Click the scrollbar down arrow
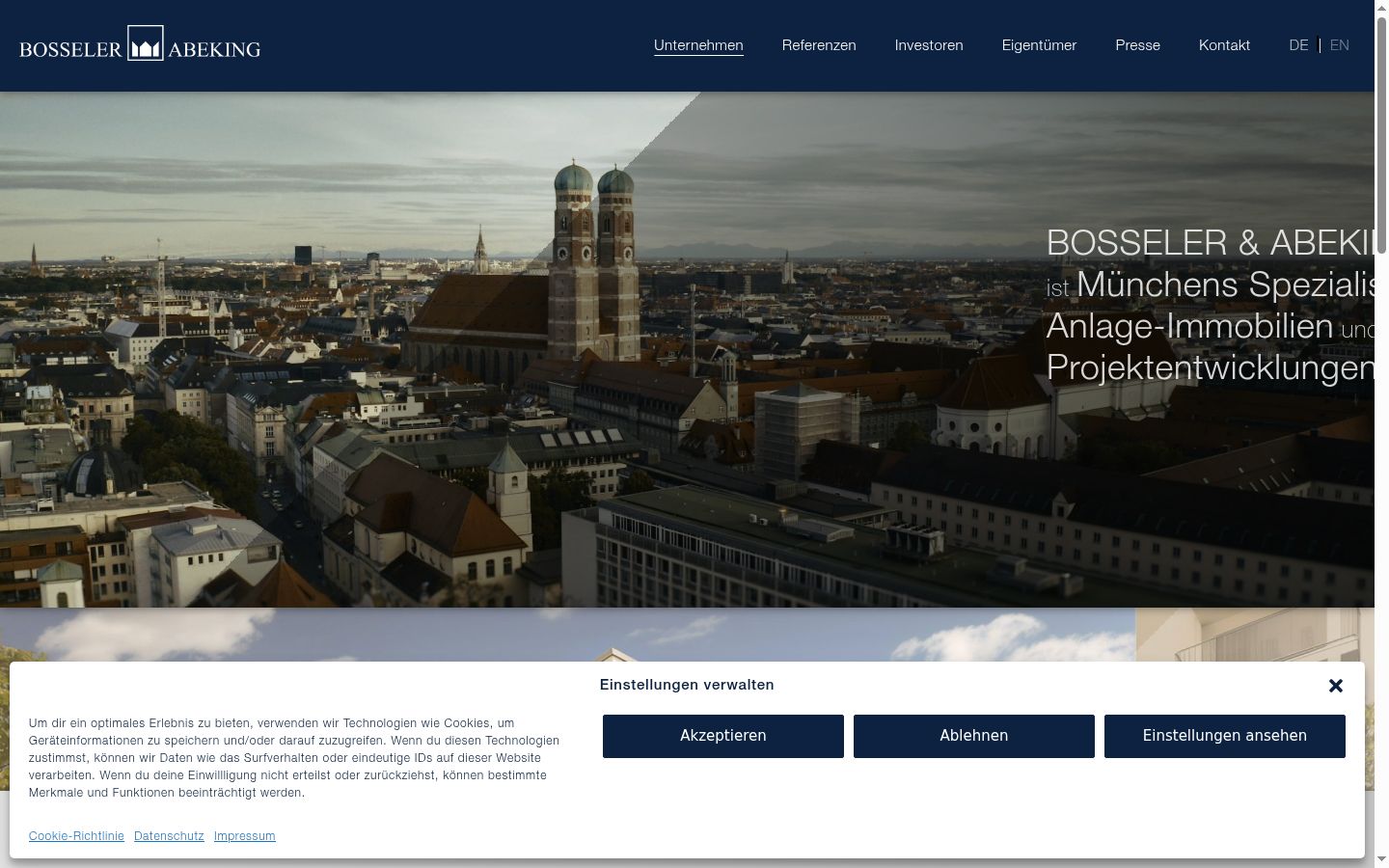This screenshot has width=1389, height=868. click(1381, 859)
